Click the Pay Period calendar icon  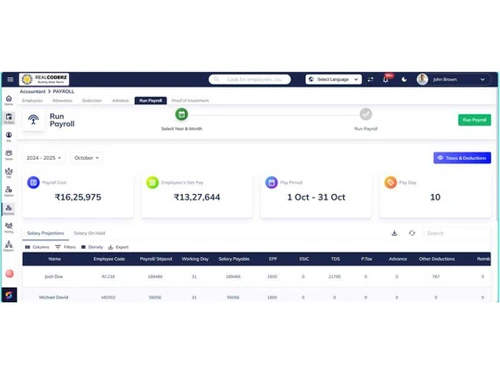point(271,182)
